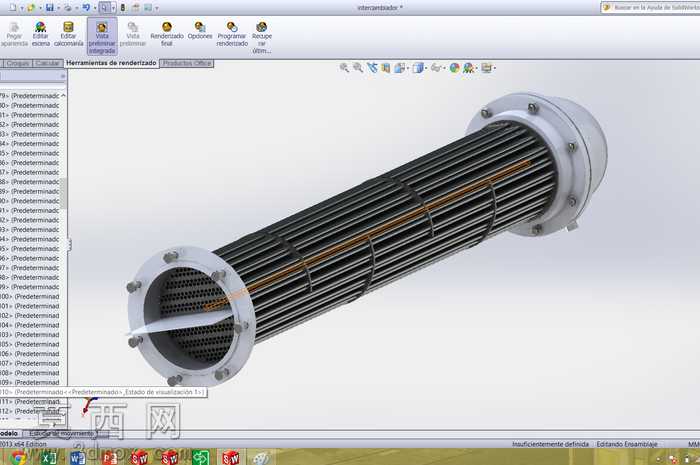Click the Apply Scene icon
This screenshot has width=700, height=465.
point(468,68)
